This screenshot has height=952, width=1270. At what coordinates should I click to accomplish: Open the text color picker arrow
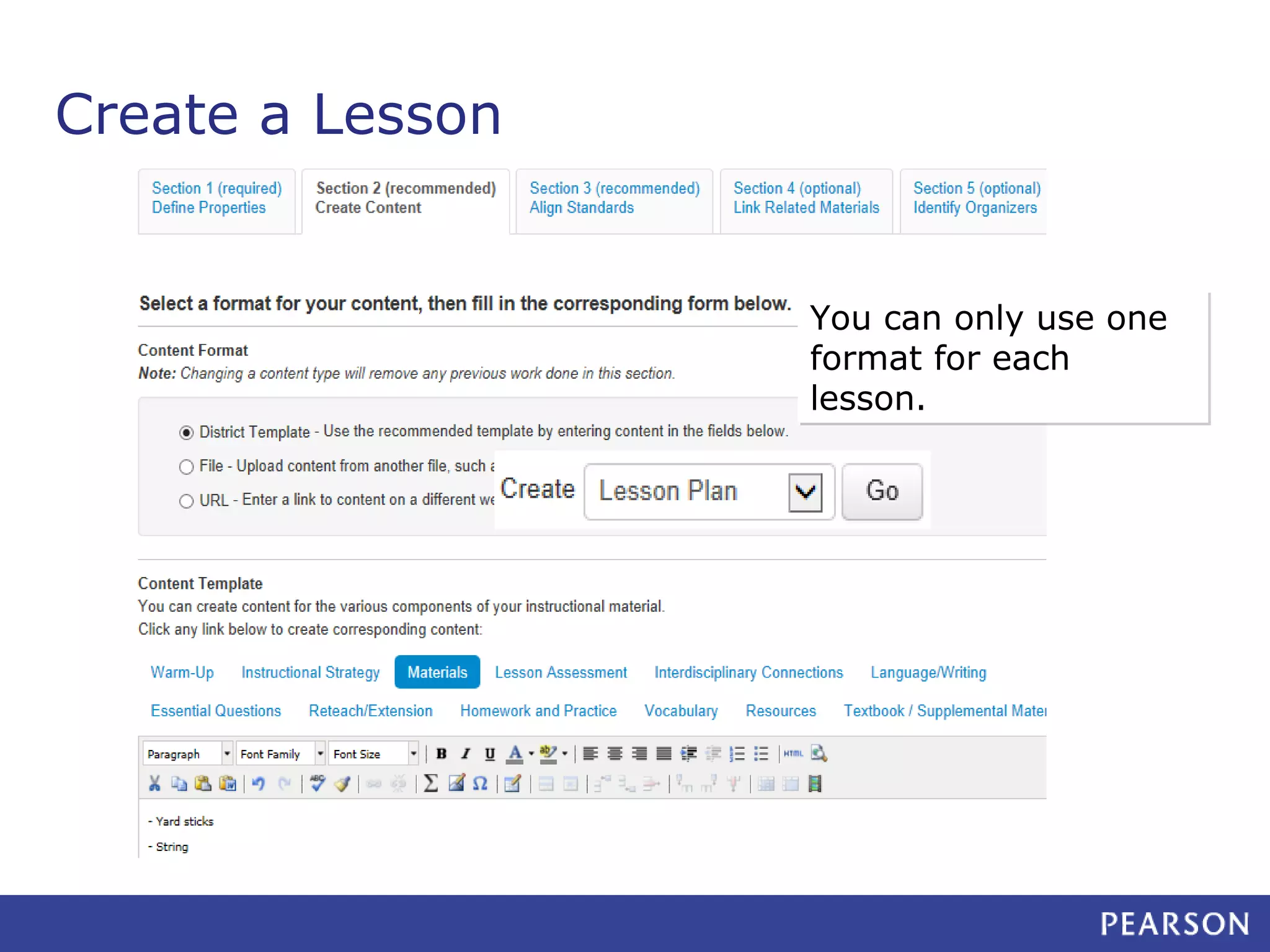531,754
